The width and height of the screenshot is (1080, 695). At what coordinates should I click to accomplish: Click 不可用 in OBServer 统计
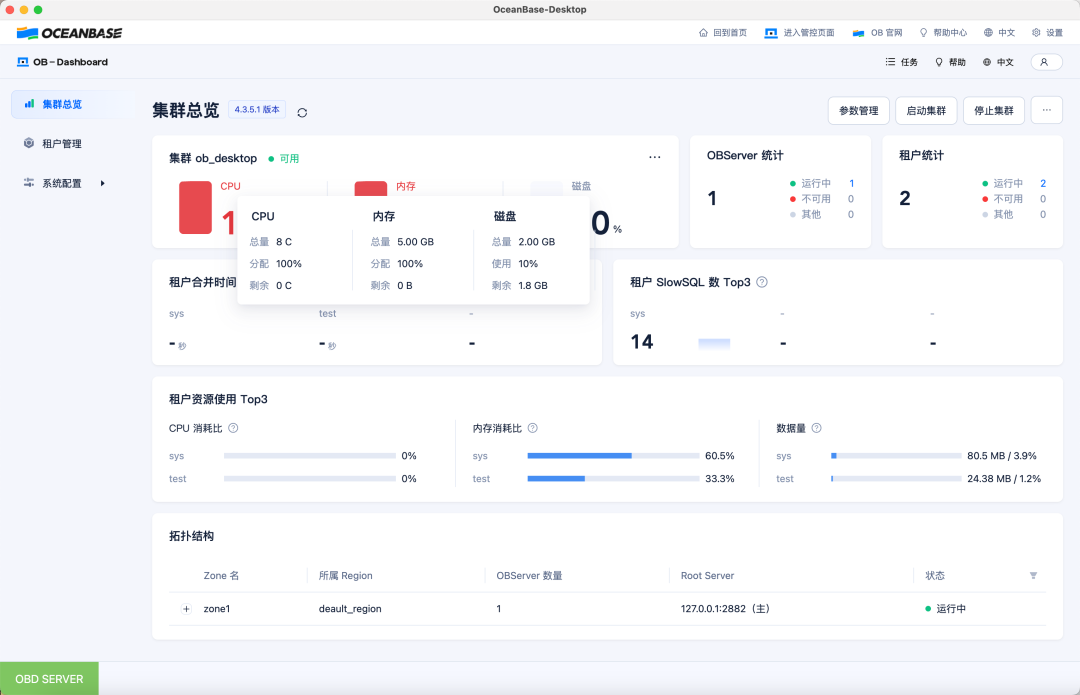tap(816, 199)
